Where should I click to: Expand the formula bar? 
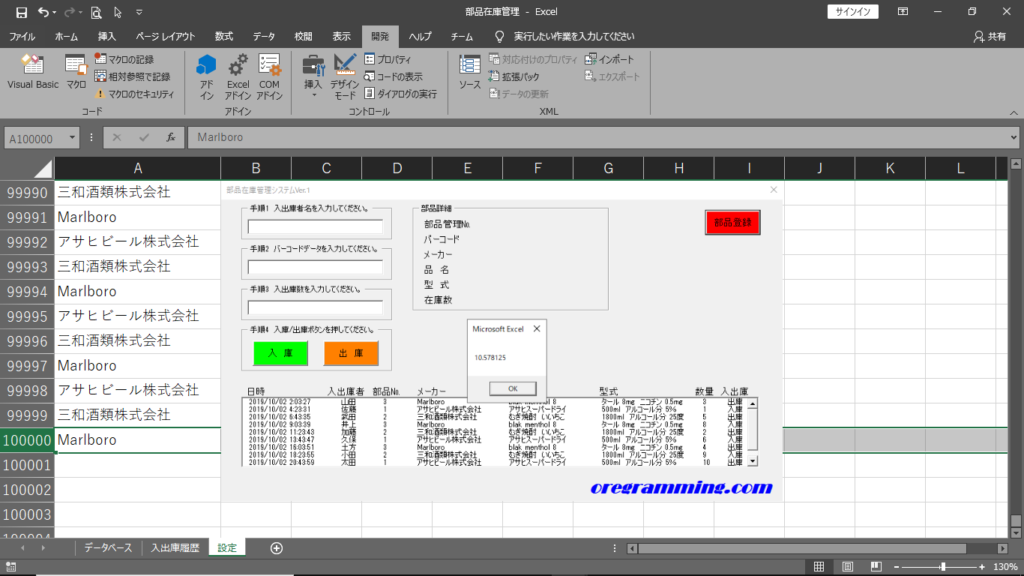tap(1014, 138)
